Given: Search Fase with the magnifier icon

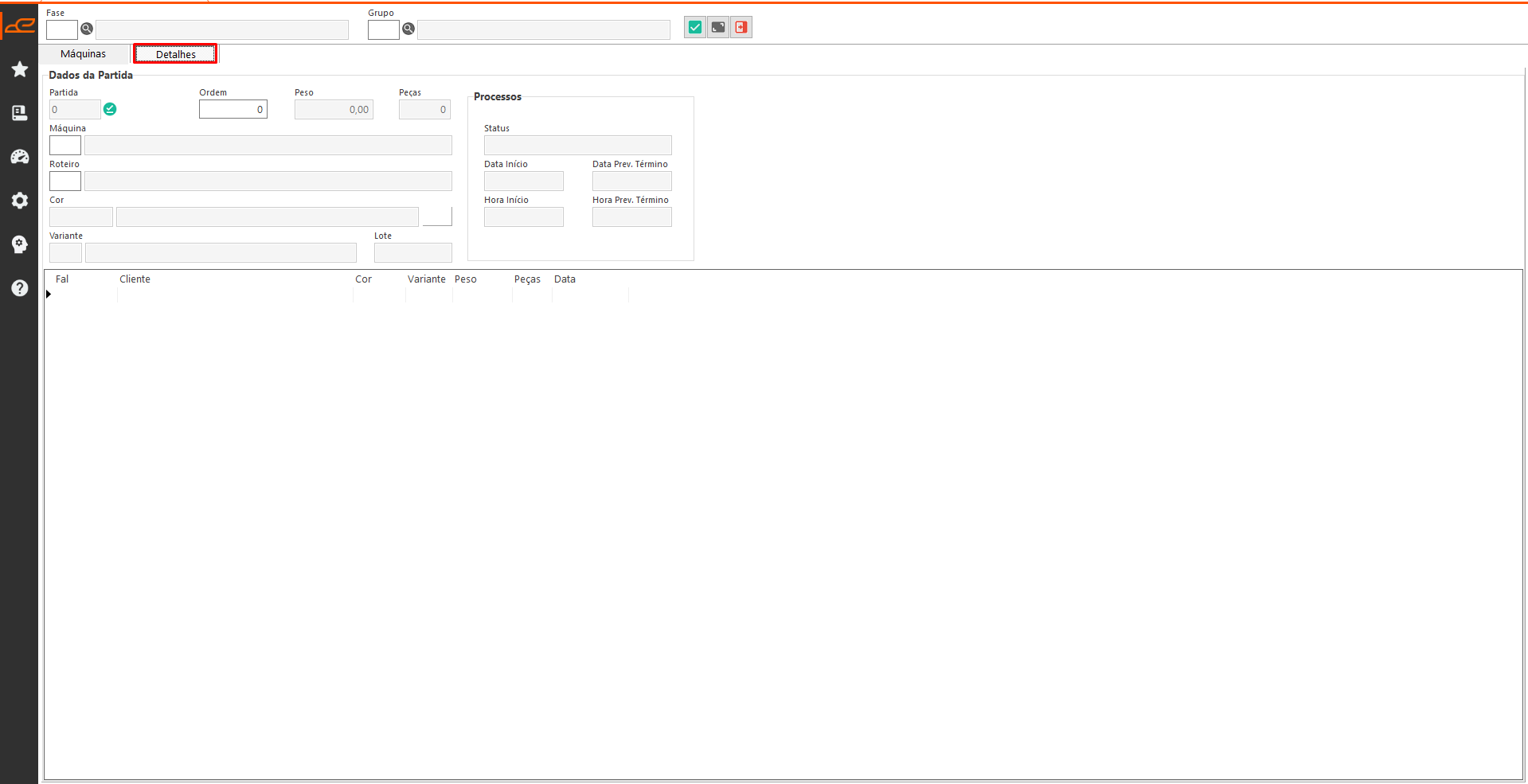Looking at the screenshot, I should point(87,29).
